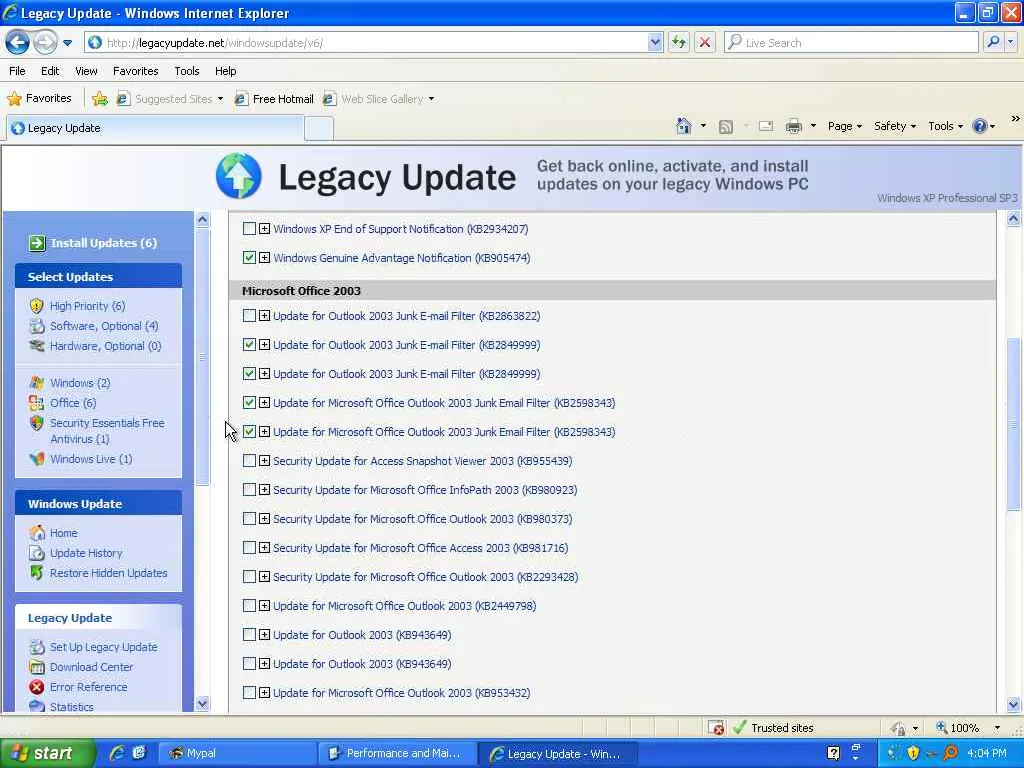Click the IE Back navigation button

18,43
